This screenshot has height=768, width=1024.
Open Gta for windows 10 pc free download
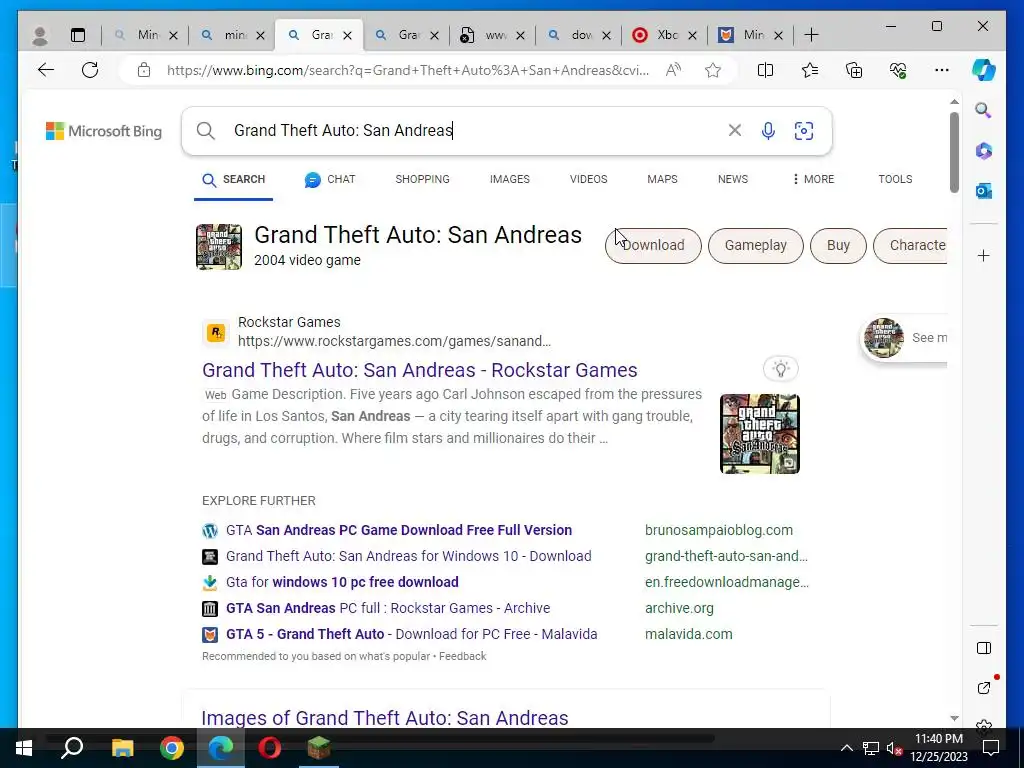click(x=342, y=582)
